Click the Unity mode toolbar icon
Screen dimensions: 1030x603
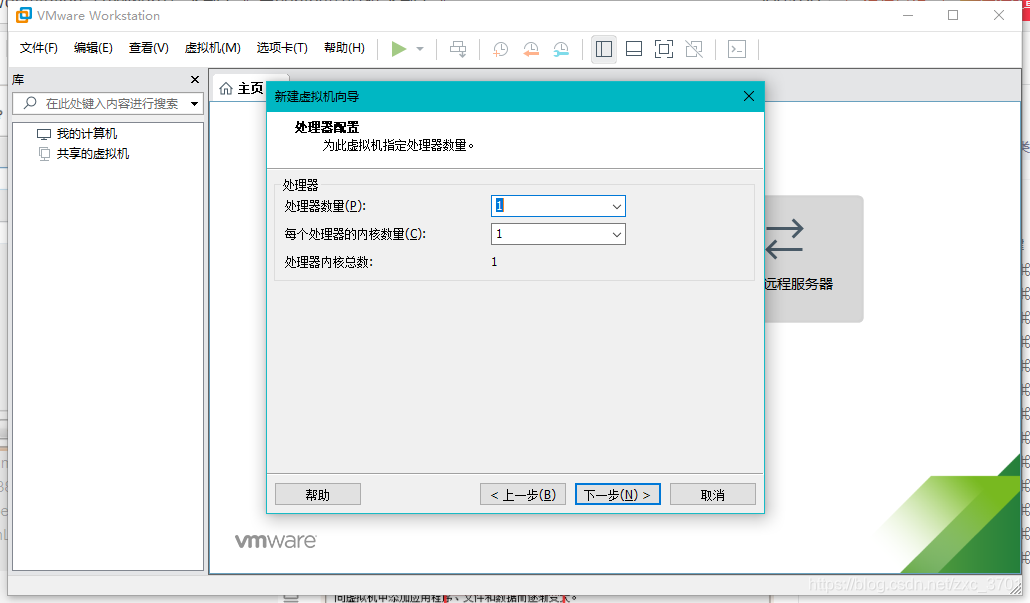coord(694,49)
